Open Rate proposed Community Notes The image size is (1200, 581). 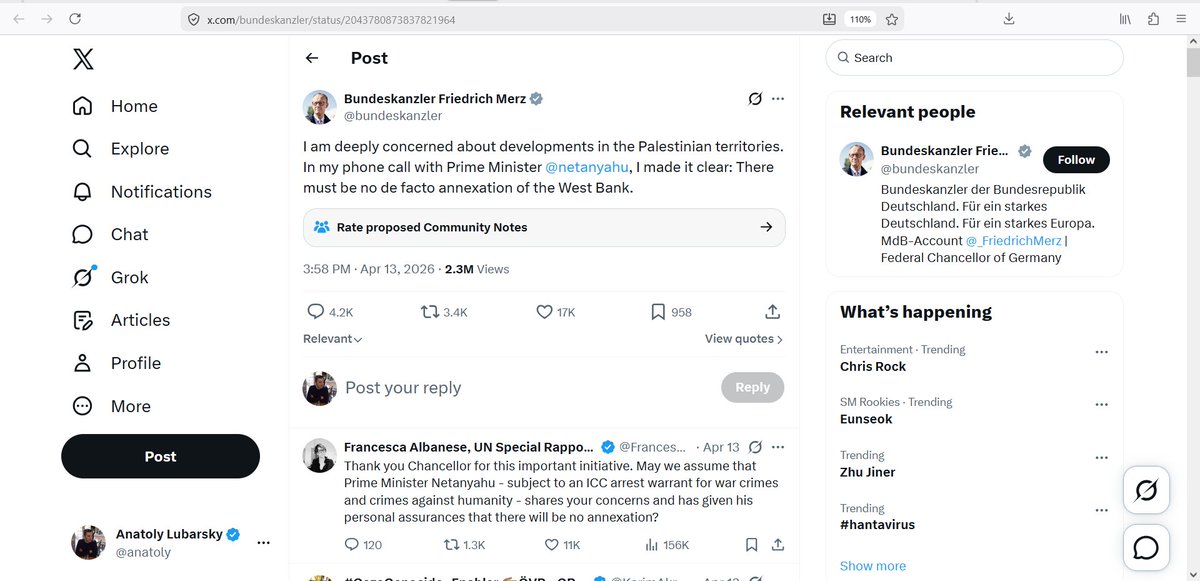(x=544, y=227)
